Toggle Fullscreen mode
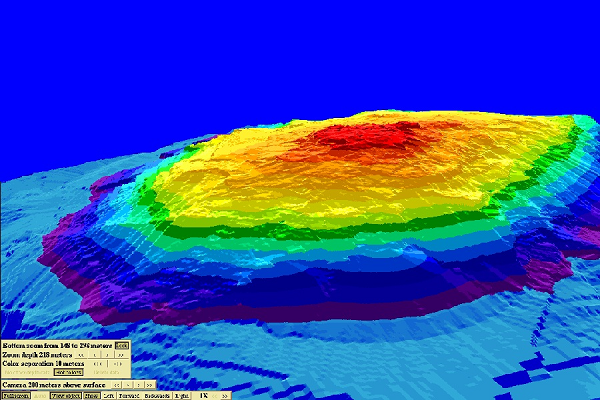 click(x=15, y=395)
